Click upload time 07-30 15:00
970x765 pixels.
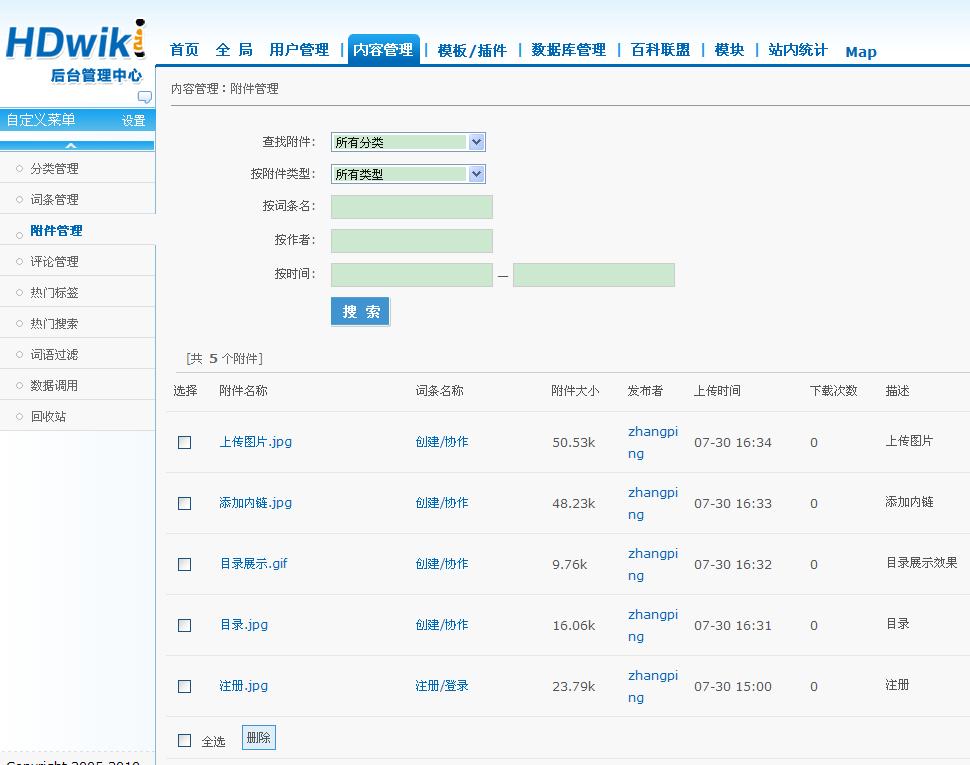tap(733, 686)
